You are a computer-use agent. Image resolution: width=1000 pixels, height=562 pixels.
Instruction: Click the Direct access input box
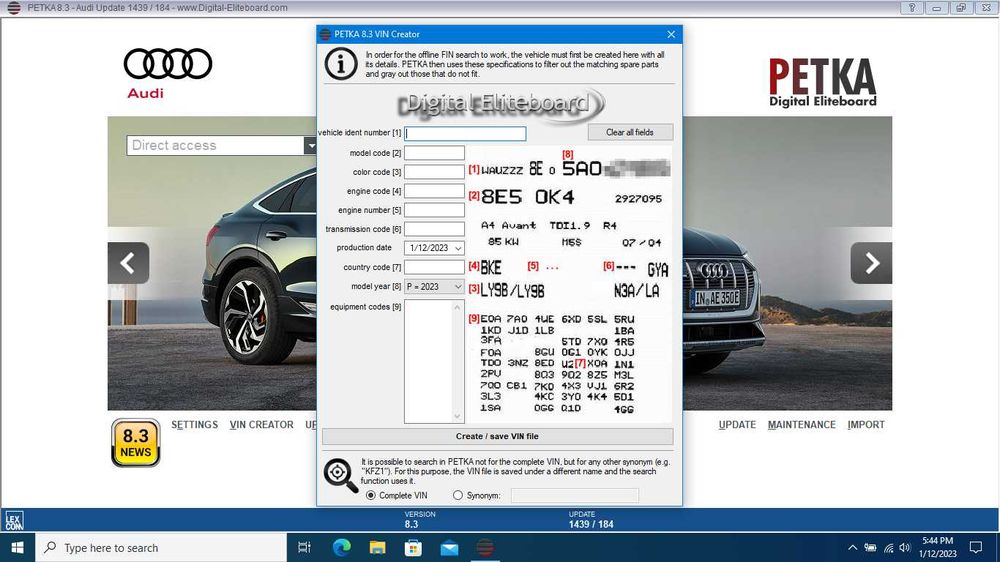(x=216, y=145)
